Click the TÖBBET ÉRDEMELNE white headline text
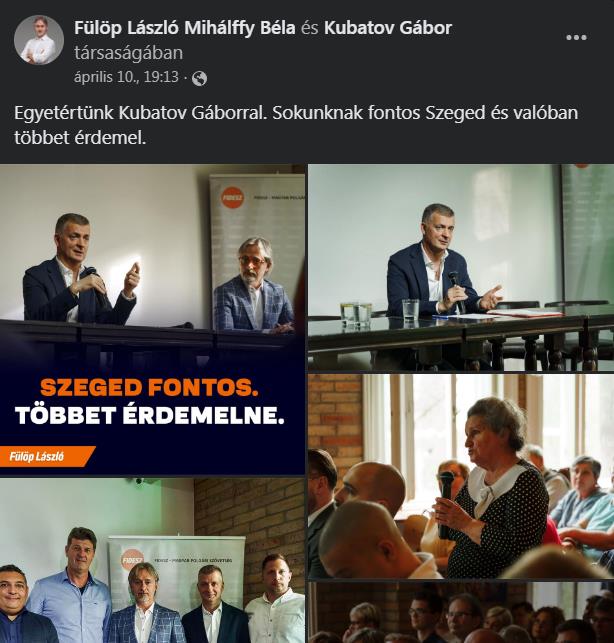Image resolution: width=614 pixels, height=643 pixels. (x=149, y=415)
